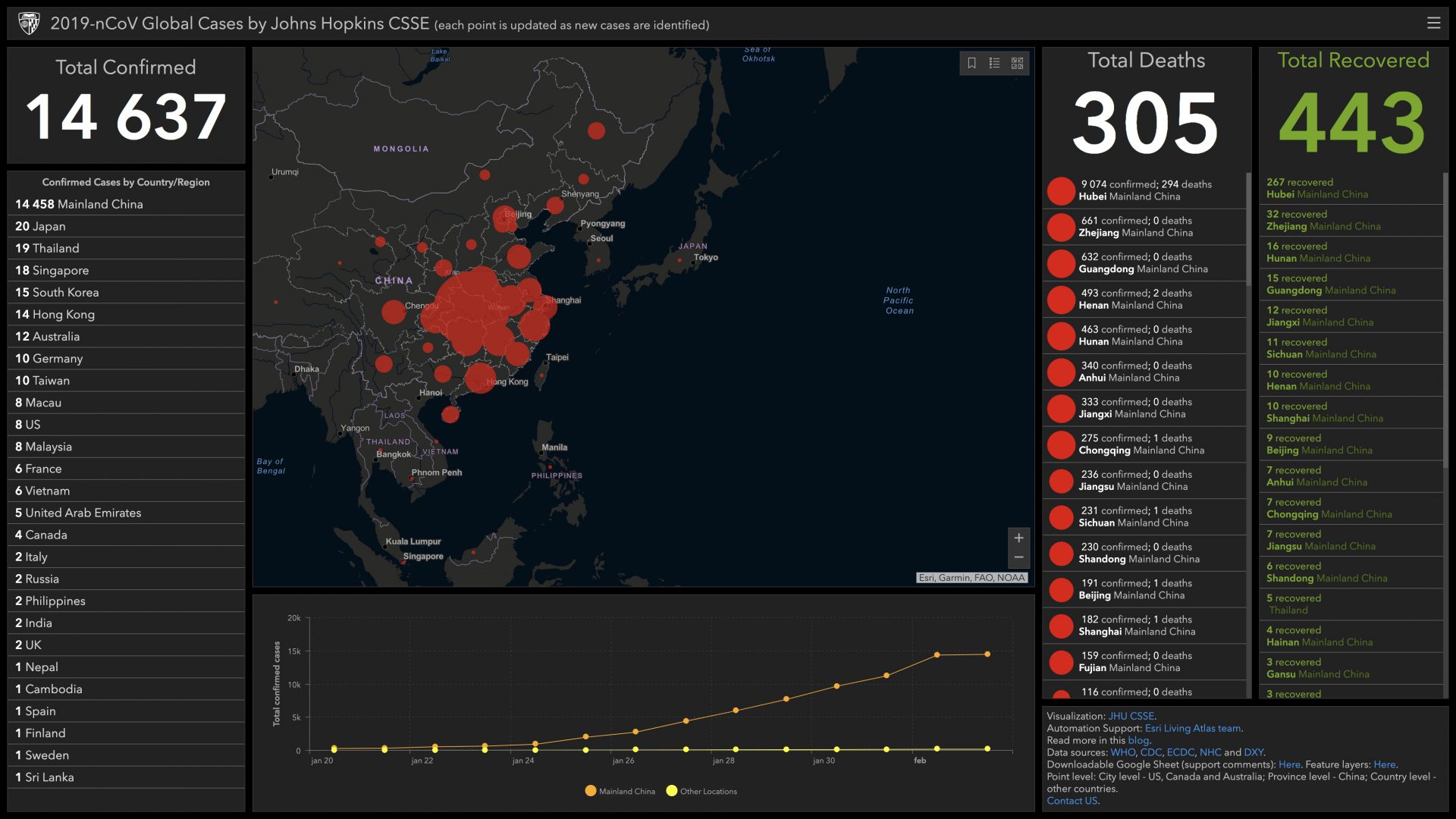Click the red circle beside Anhui deaths entry

1061,372
